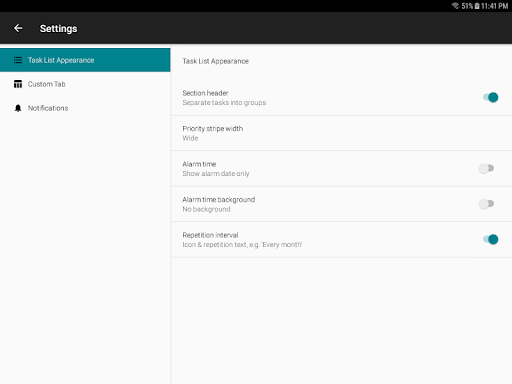
Task: Tap the battery status icon
Action: tap(477, 6)
